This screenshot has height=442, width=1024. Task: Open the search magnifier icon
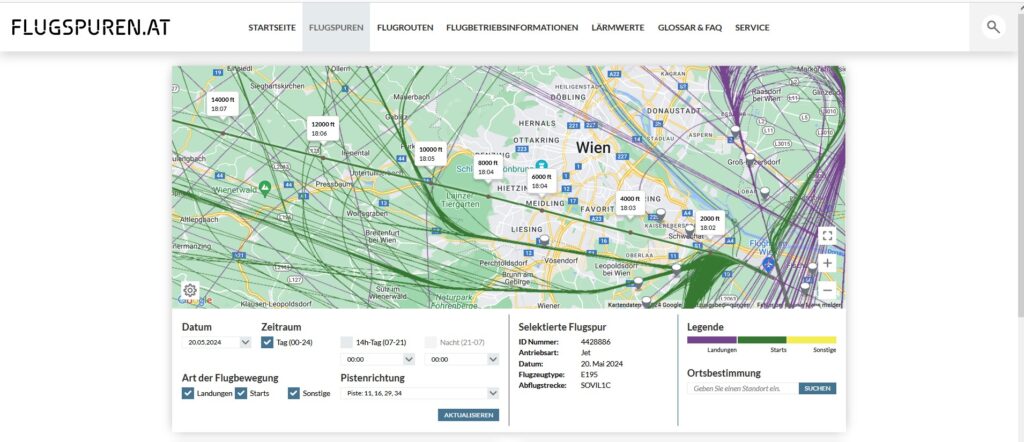(x=992, y=27)
